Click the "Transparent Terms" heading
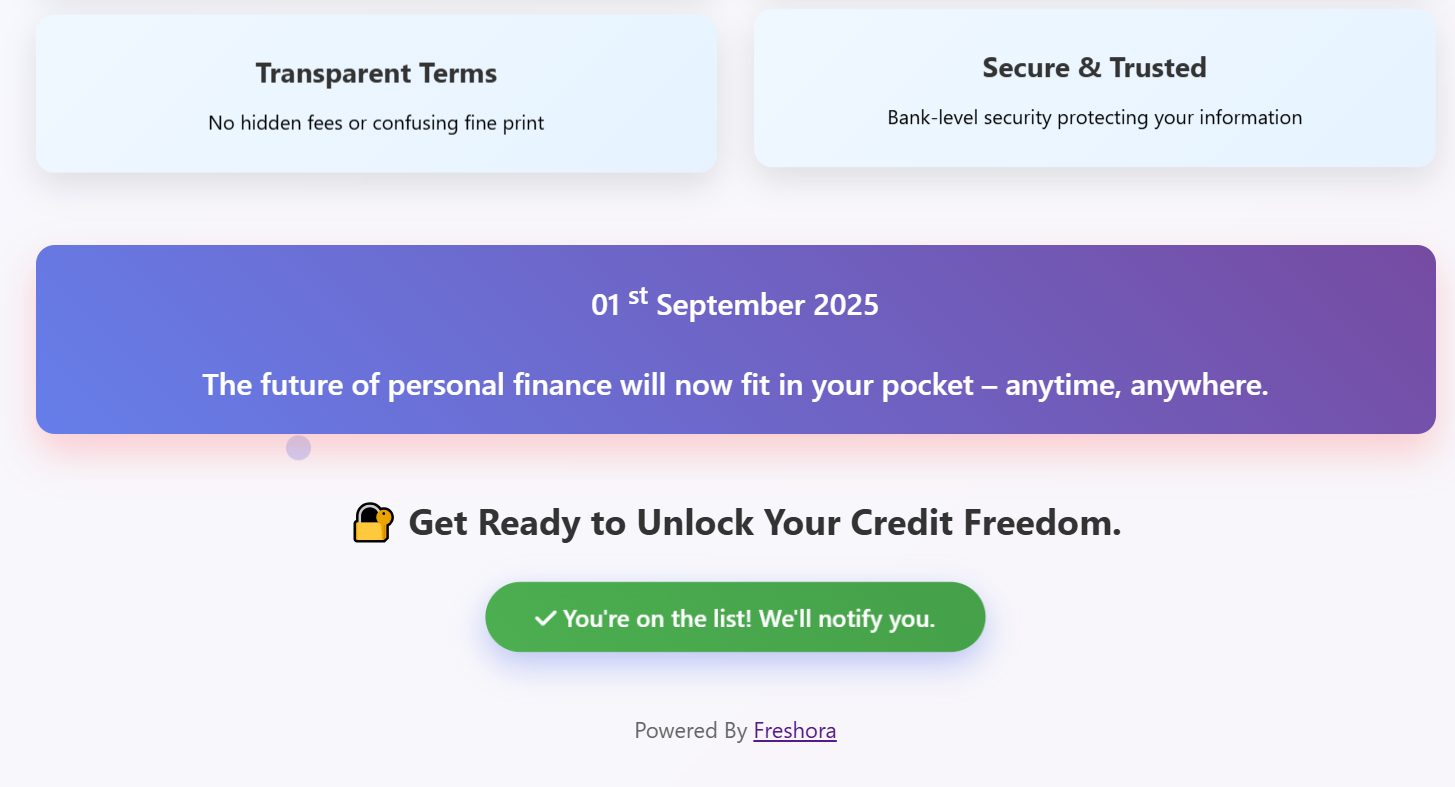This screenshot has height=787, width=1455. [x=376, y=73]
